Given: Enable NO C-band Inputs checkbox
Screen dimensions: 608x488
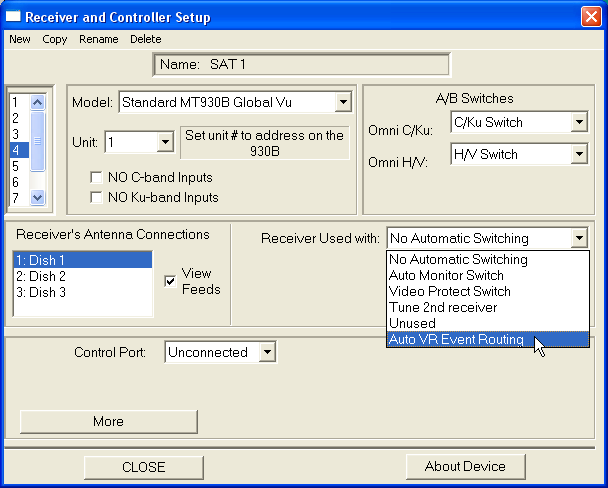Looking at the screenshot, I should click(97, 177).
